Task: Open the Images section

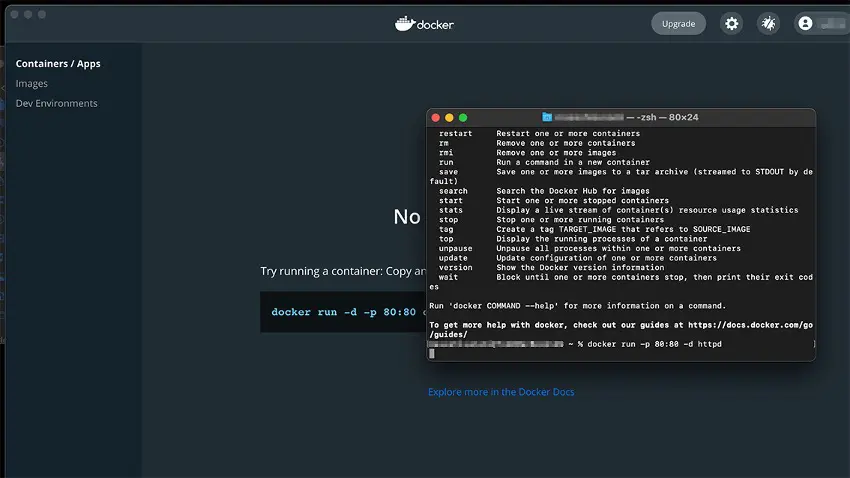Action: (31, 83)
